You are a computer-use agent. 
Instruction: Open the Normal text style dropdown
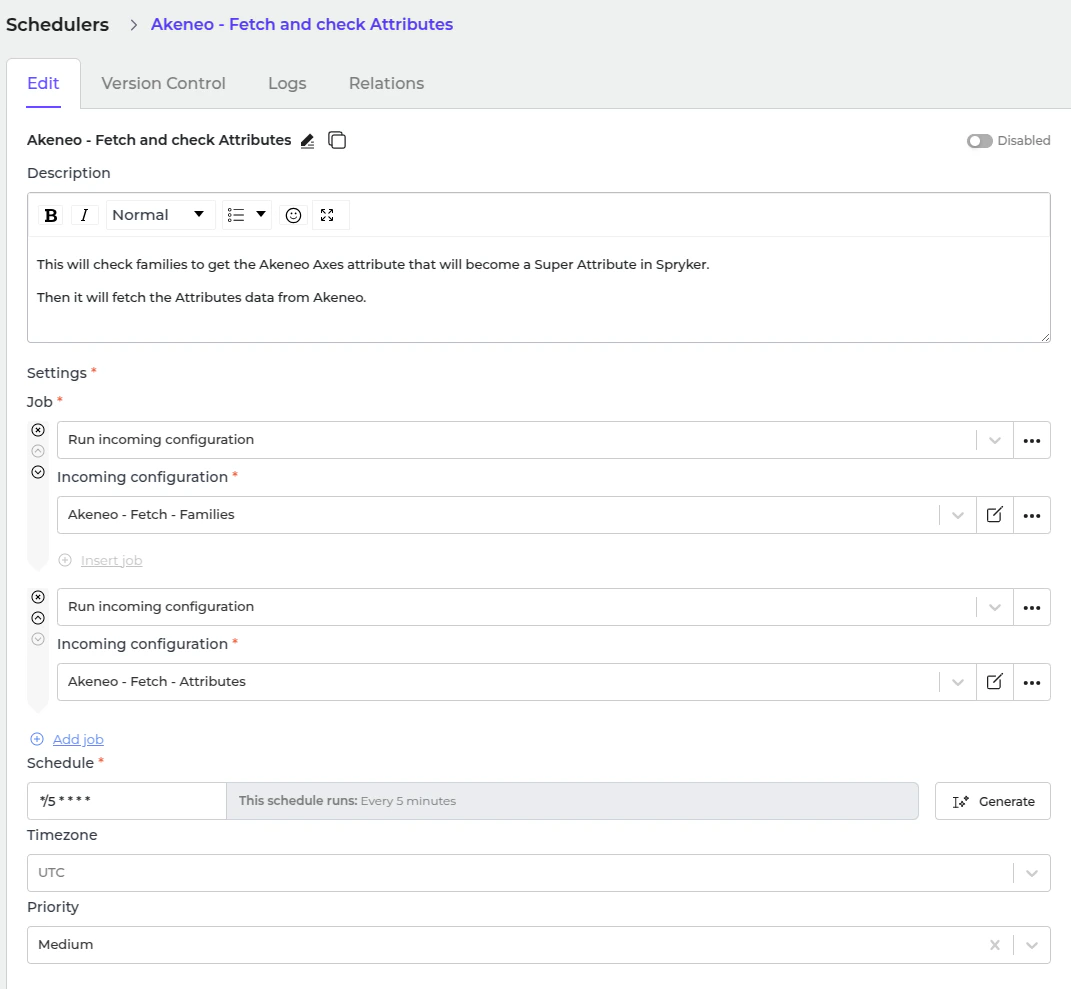point(159,215)
